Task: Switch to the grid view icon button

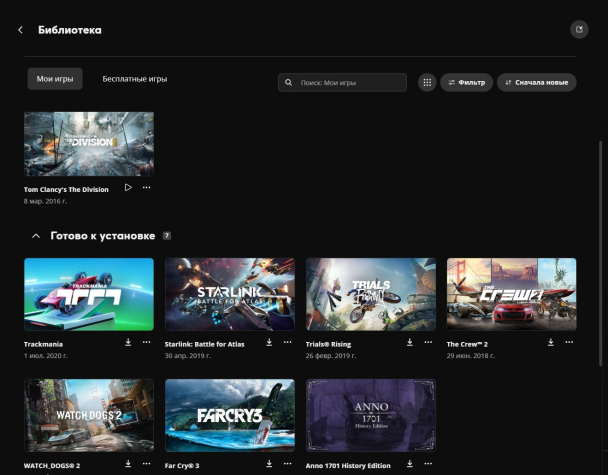Action: point(427,82)
